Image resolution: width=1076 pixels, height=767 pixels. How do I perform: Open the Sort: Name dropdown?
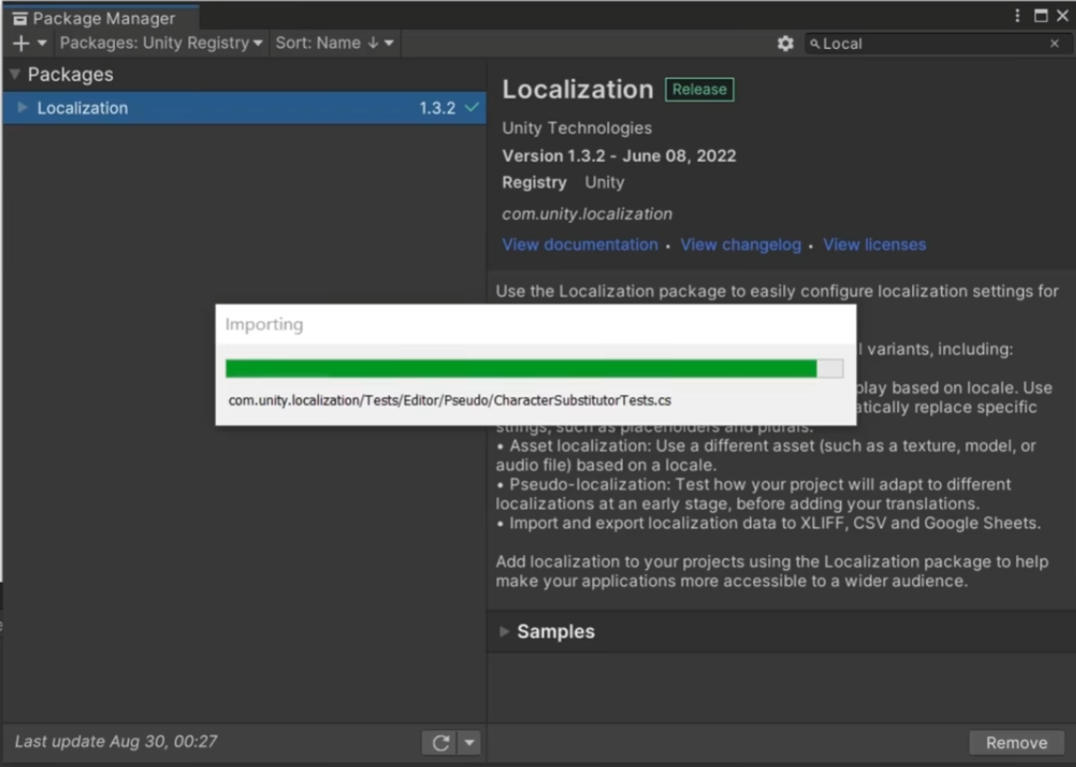pos(334,43)
